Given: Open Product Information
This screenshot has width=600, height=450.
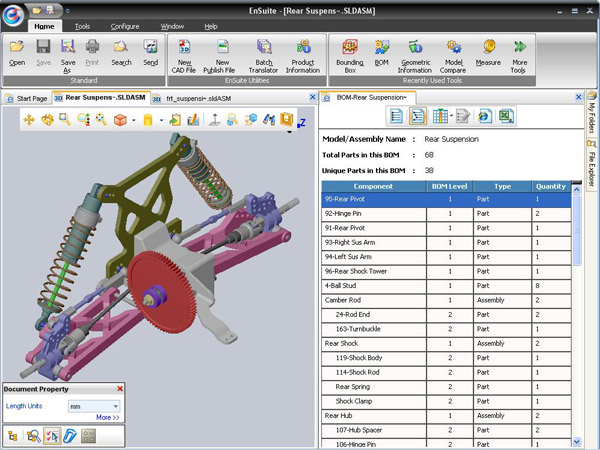Looking at the screenshot, I should 303,56.
